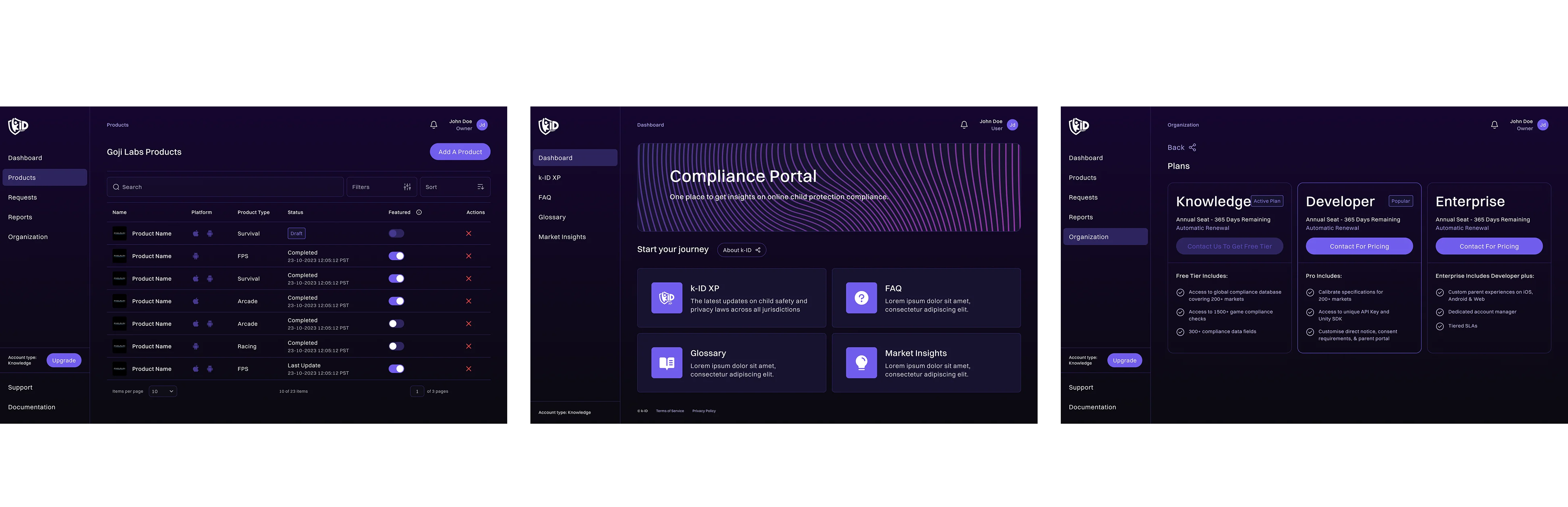Click the FAQ question mark icon

[x=861, y=298]
